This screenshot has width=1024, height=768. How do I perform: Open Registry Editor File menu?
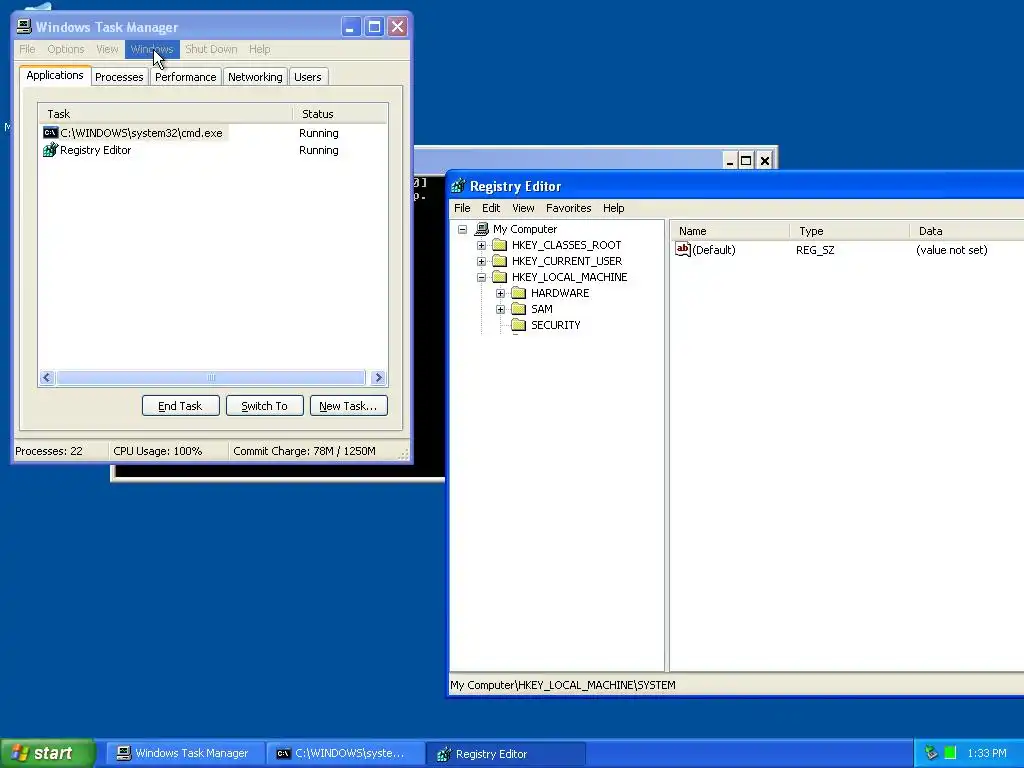click(462, 208)
